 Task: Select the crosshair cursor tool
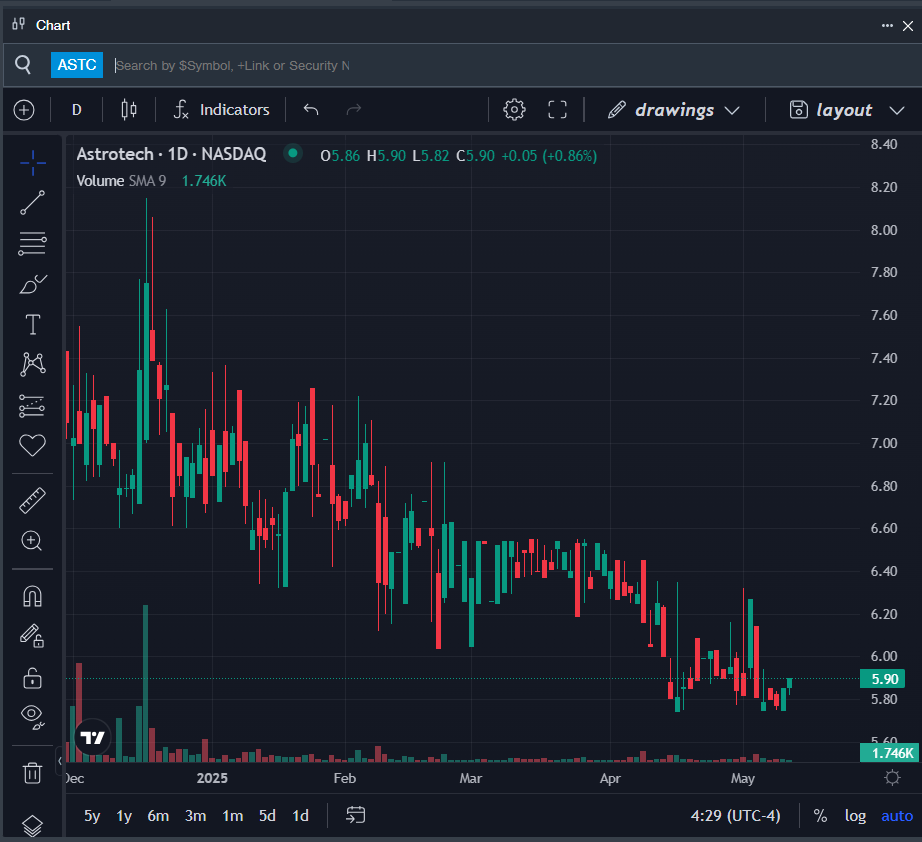32,163
